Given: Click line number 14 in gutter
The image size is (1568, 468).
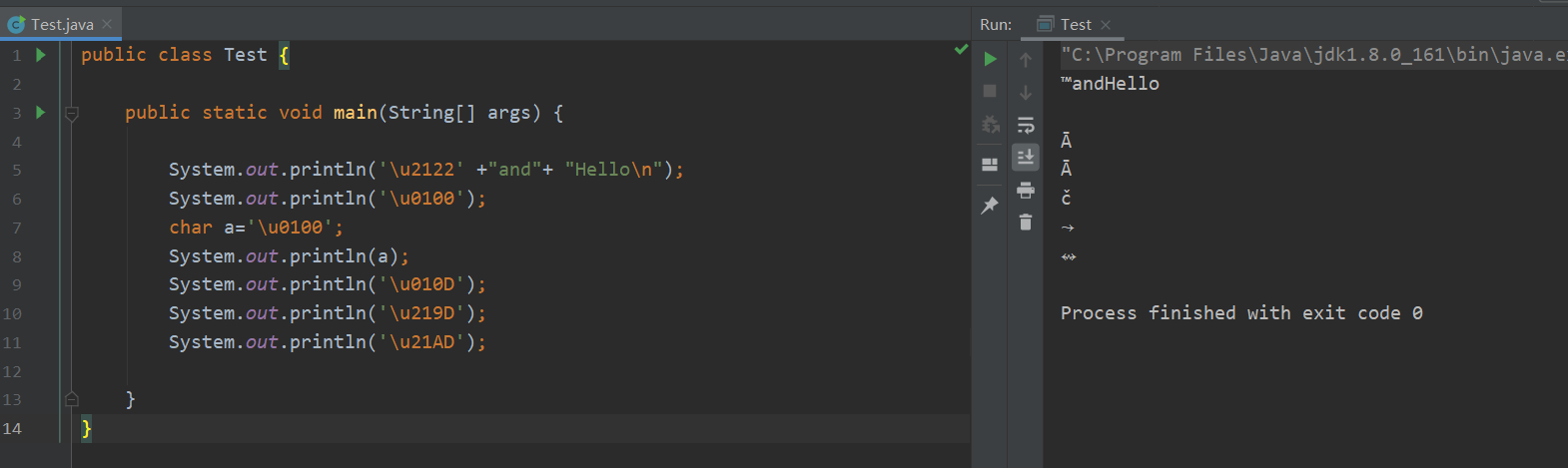Looking at the screenshot, I should click(12, 428).
